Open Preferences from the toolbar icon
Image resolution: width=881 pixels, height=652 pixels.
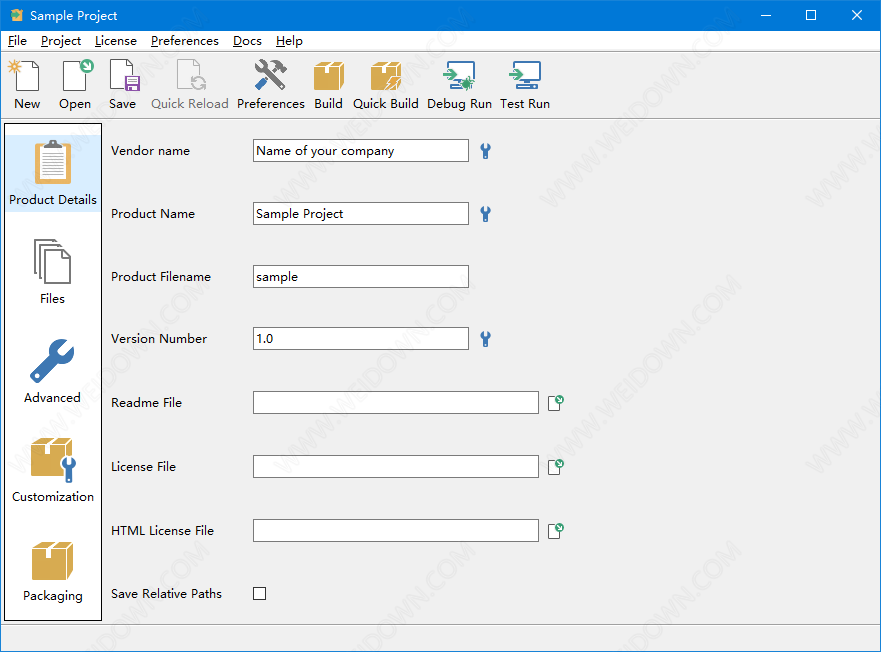(x=271, y=84)
